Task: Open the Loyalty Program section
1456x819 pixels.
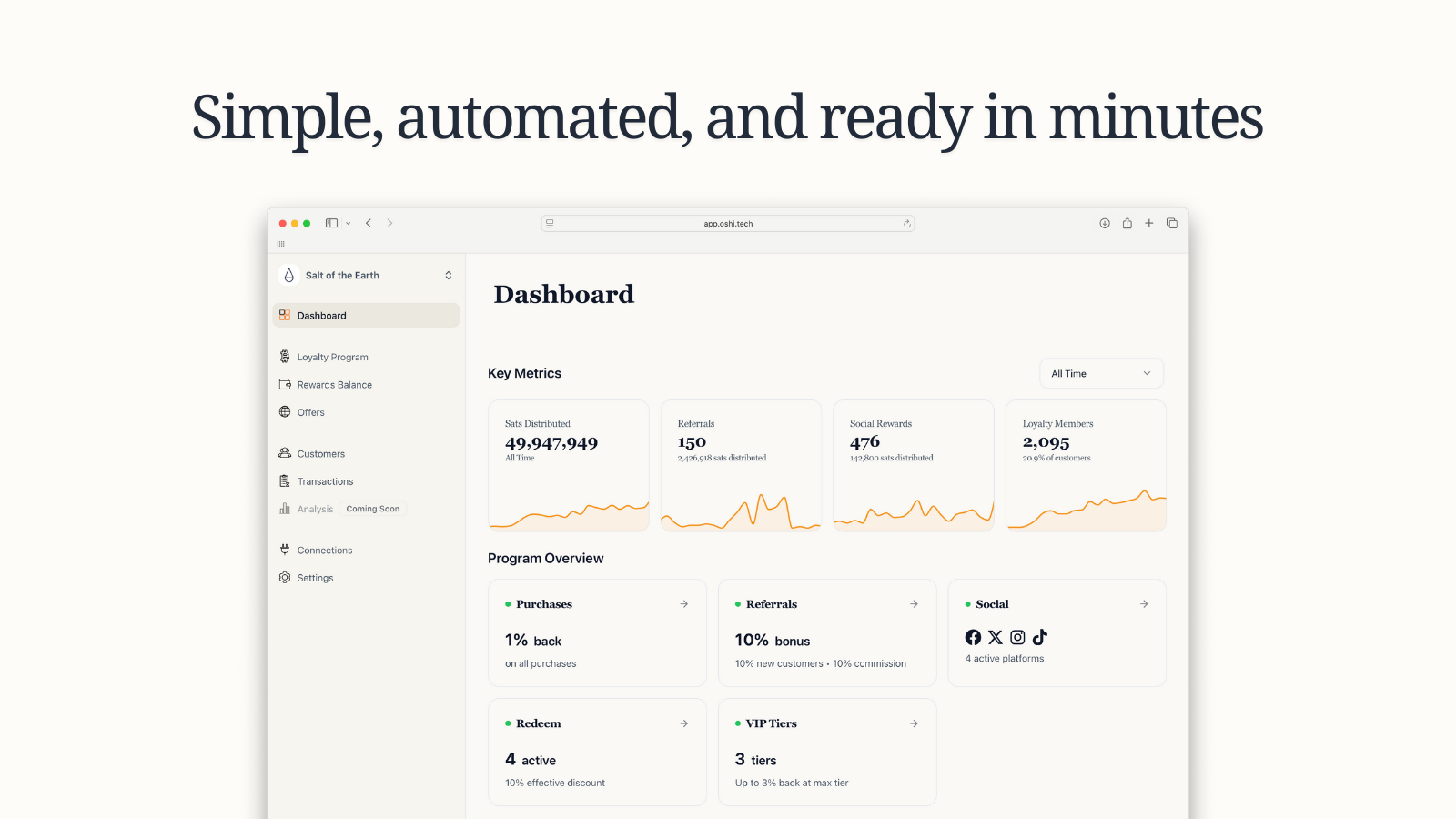Action: 333,356
